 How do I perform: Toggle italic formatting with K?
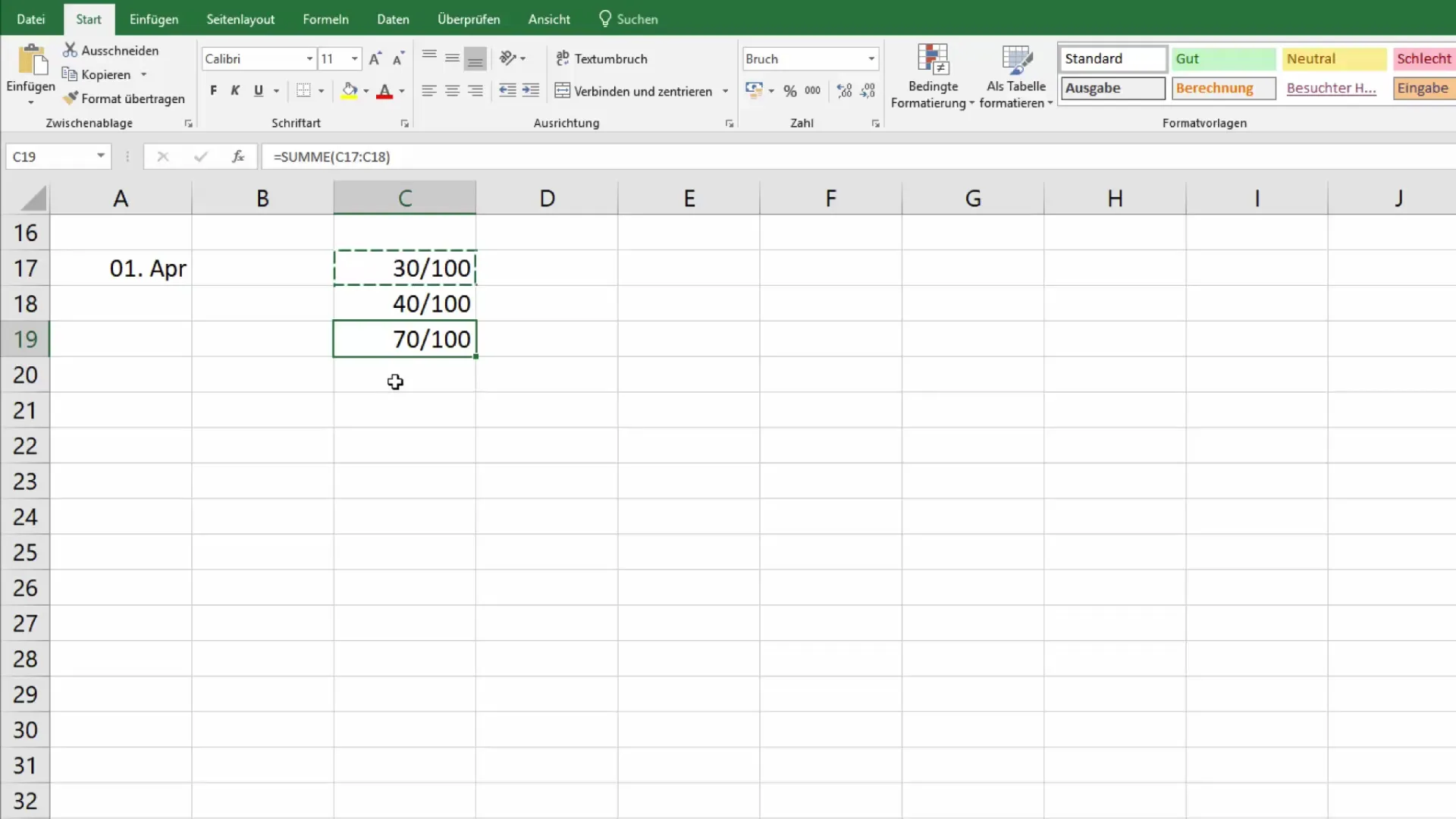pyautogui.click(x=235, y=91)
